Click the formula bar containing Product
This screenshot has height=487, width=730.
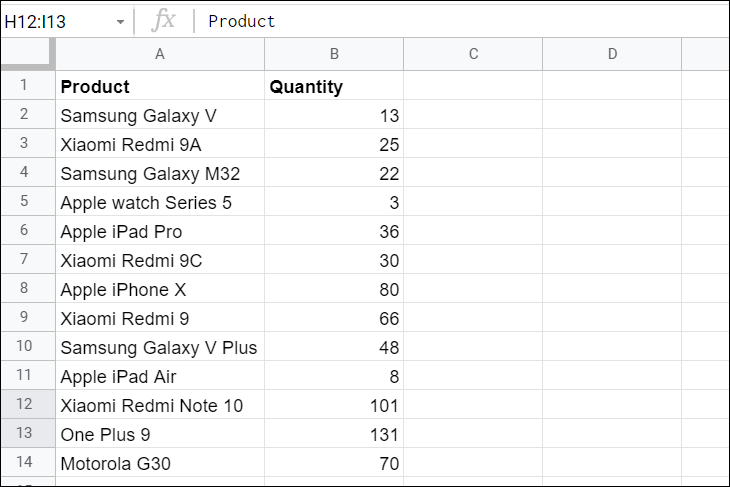(461, 21)
